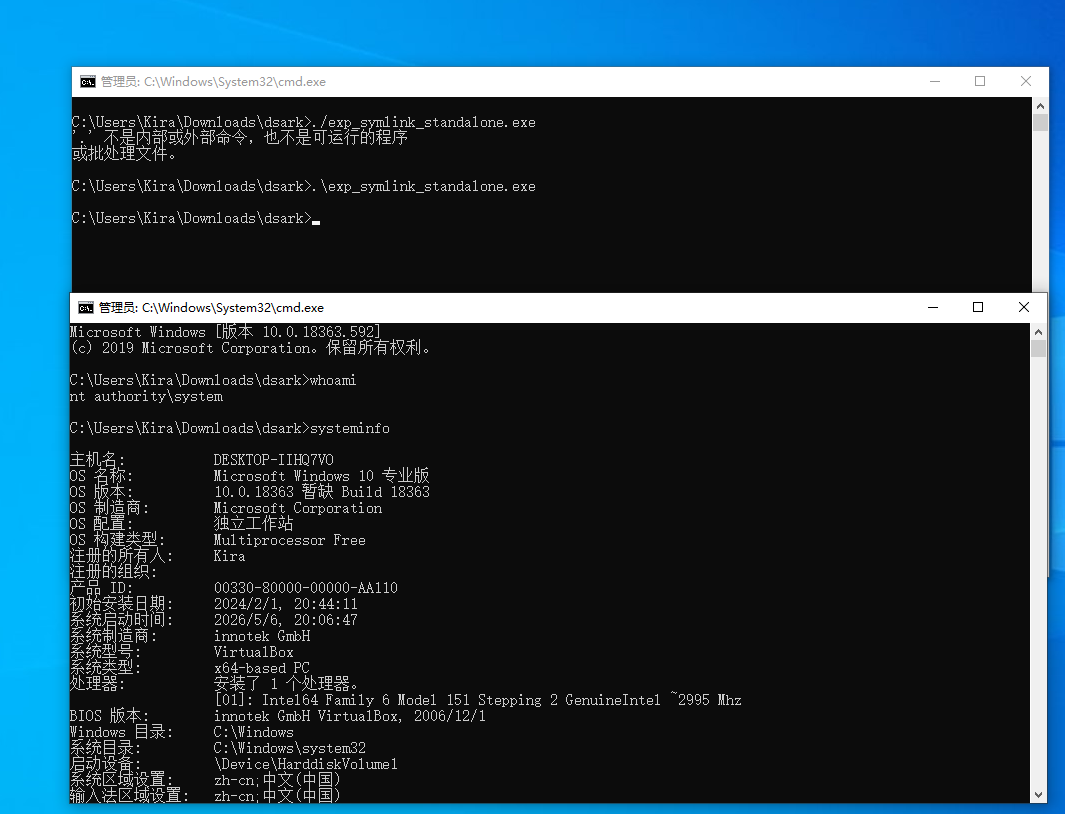Maximize the front cmd window
The width and height of the screenshot is (1065, 814).
[977, 308]
